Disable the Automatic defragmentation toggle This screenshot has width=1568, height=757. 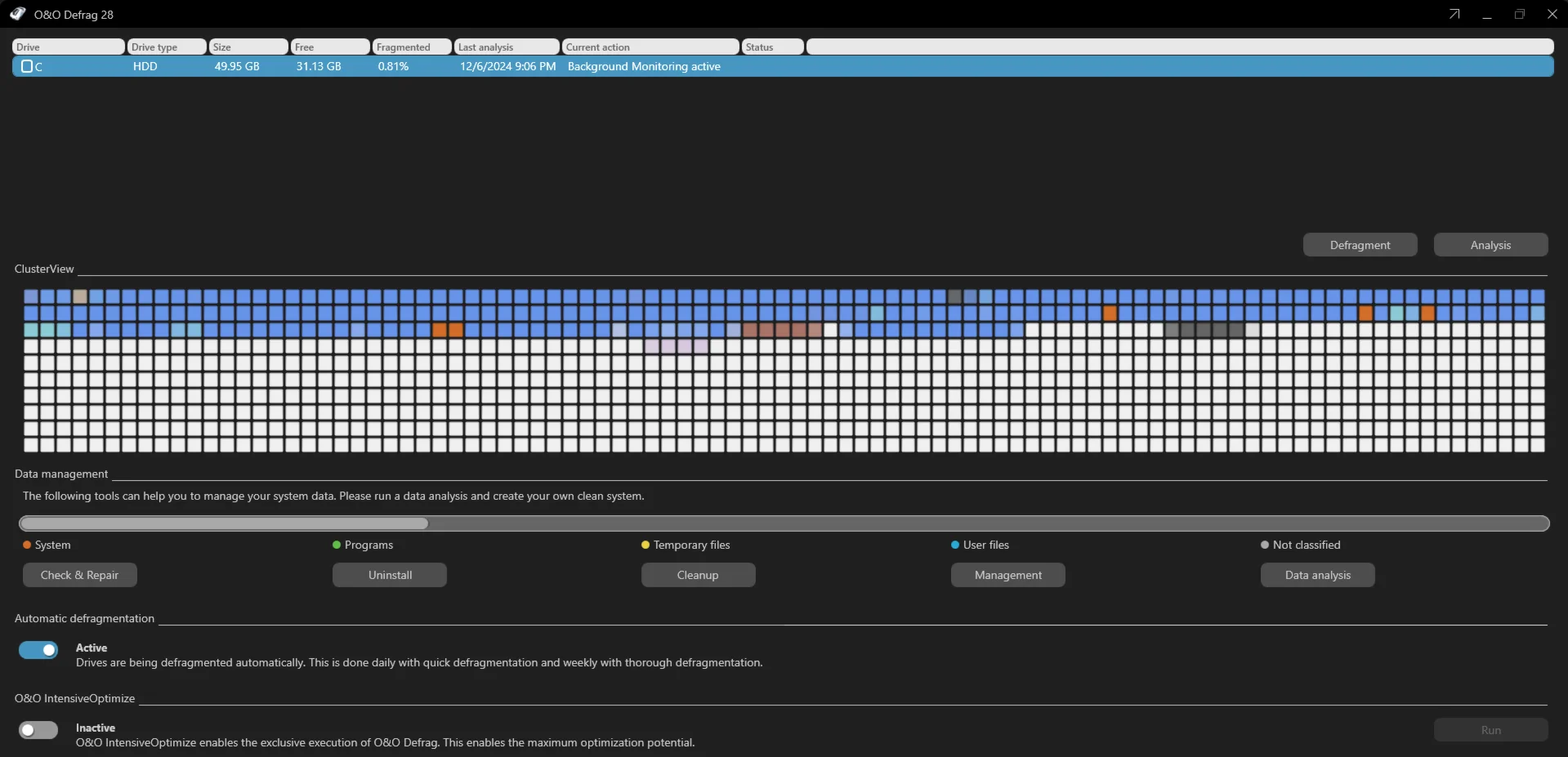38,650
